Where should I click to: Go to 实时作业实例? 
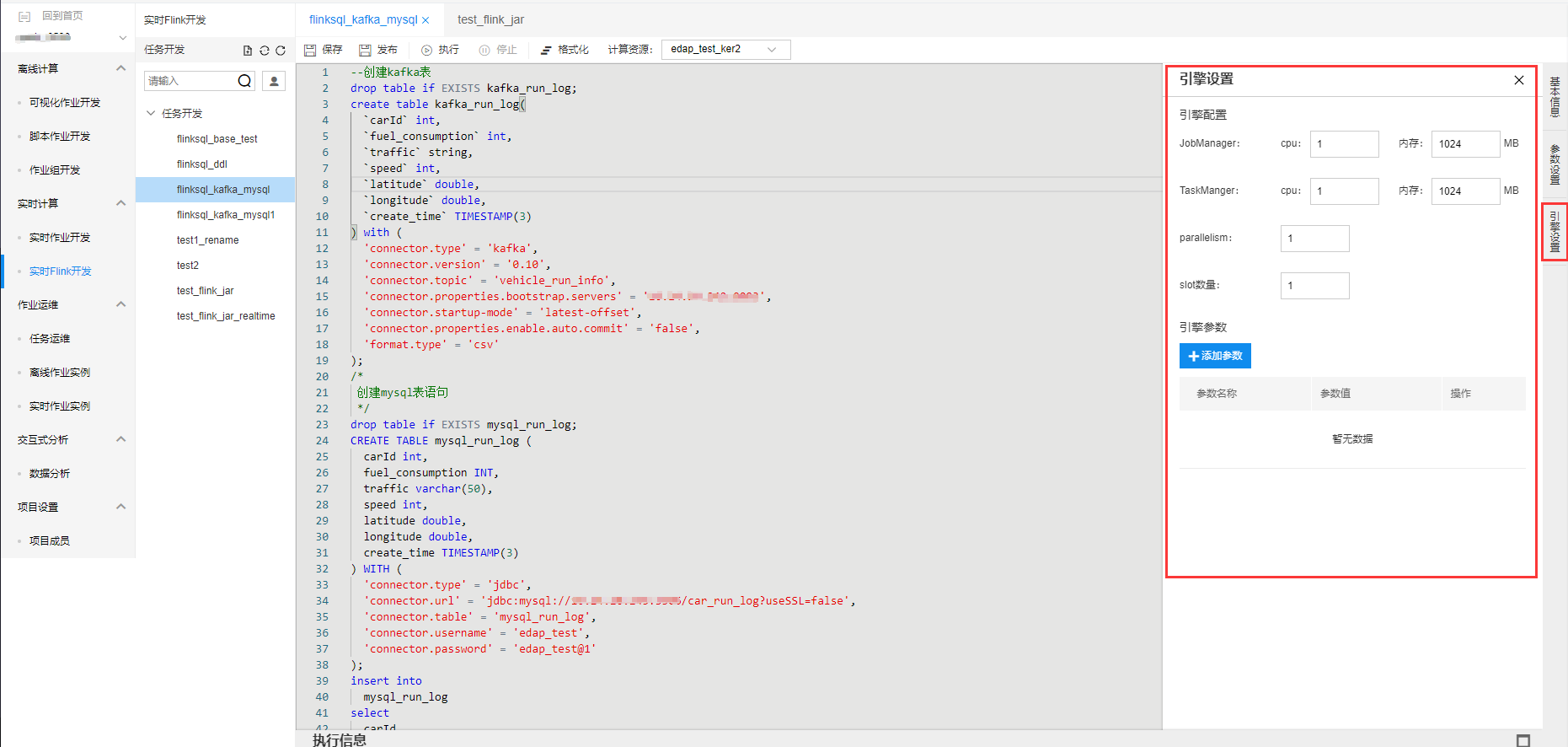point(60,406)
